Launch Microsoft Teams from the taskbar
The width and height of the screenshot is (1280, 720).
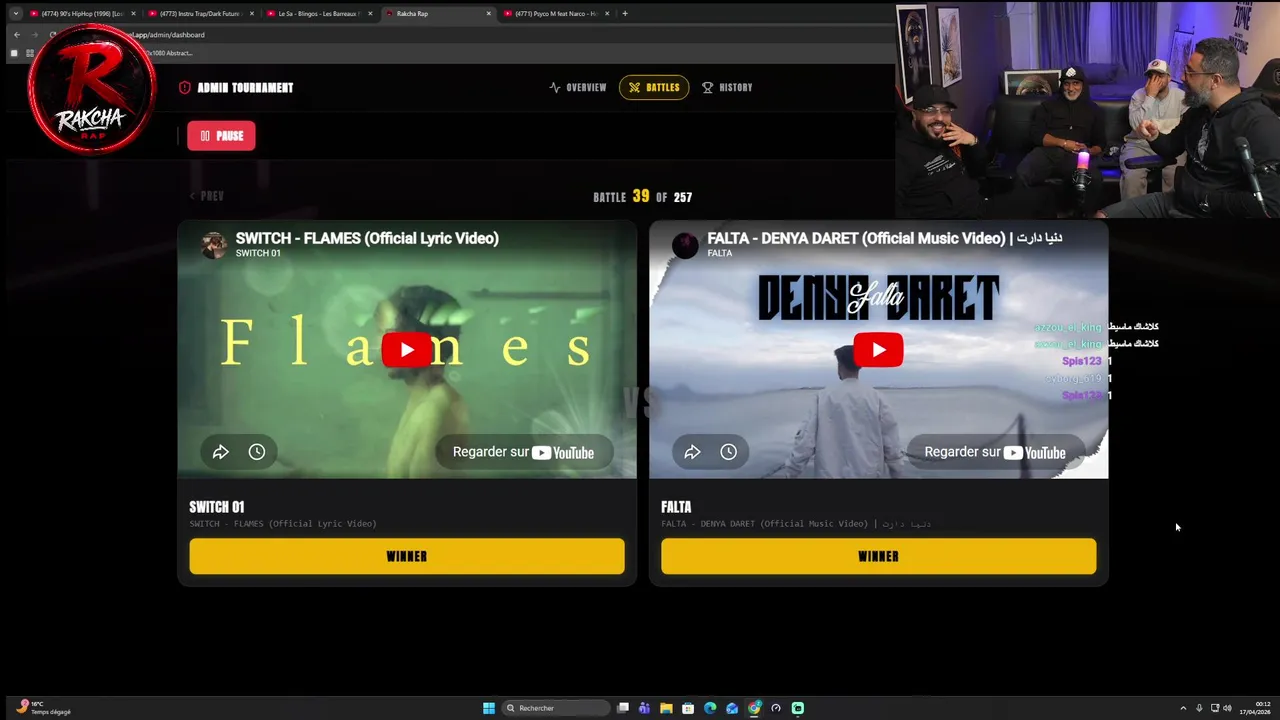(x=644, y=708)
